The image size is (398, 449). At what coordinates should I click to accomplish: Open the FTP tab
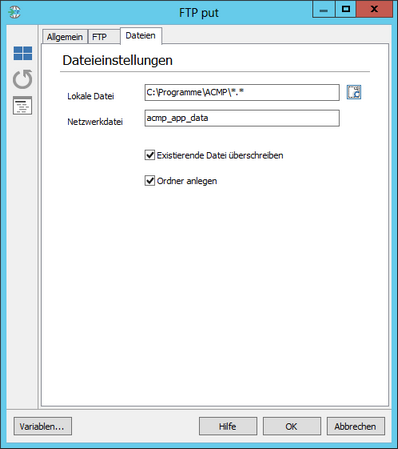pyautogui.click(x=104, y=37)
